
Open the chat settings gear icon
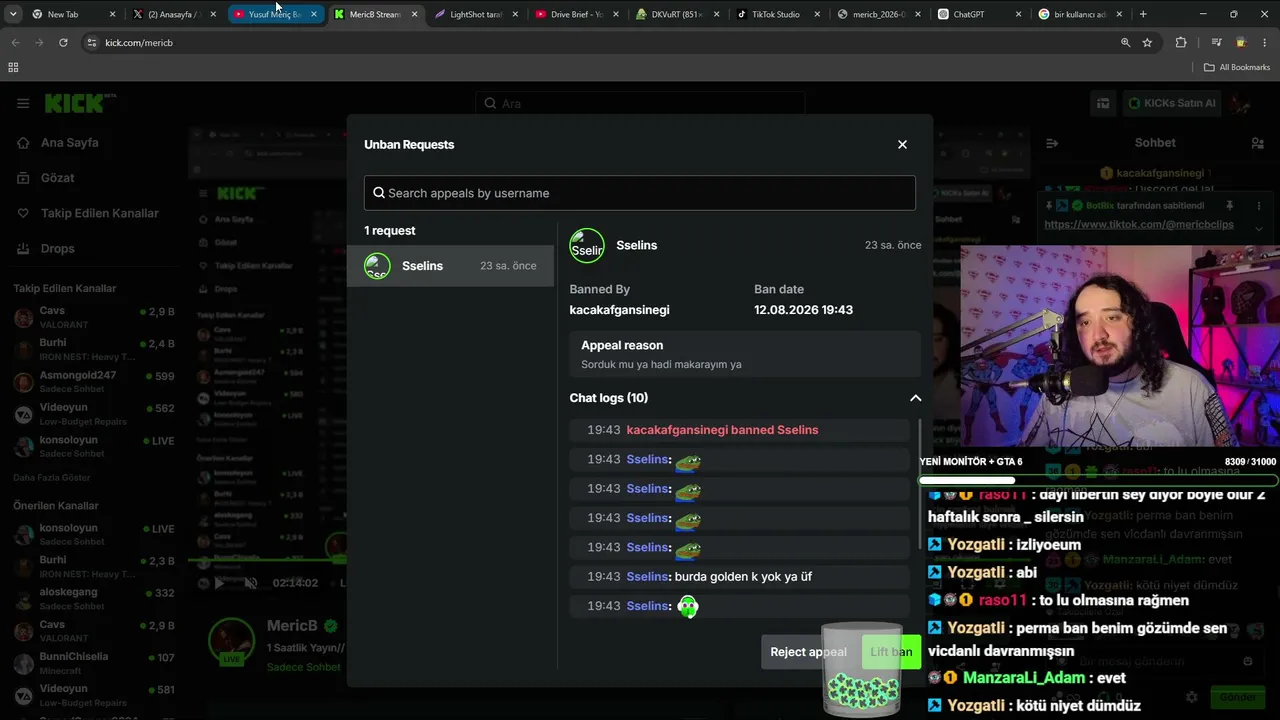pyautogui.click(x=1191, y=697)
